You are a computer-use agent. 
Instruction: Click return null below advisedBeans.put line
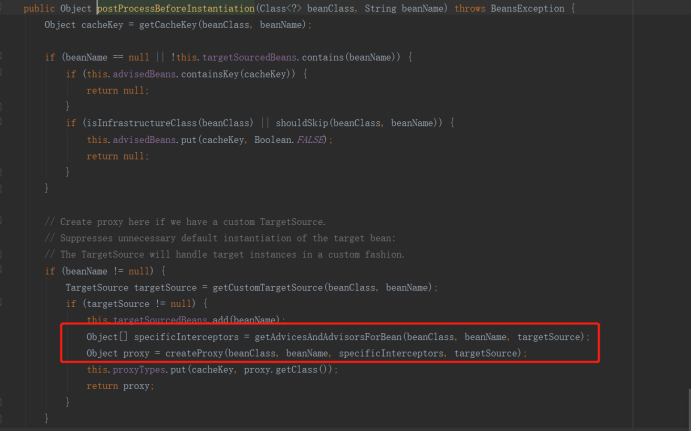118,156
